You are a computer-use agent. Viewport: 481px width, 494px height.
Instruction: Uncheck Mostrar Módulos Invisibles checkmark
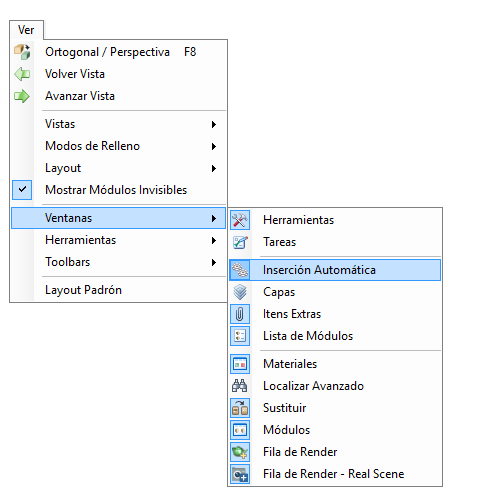22,190
